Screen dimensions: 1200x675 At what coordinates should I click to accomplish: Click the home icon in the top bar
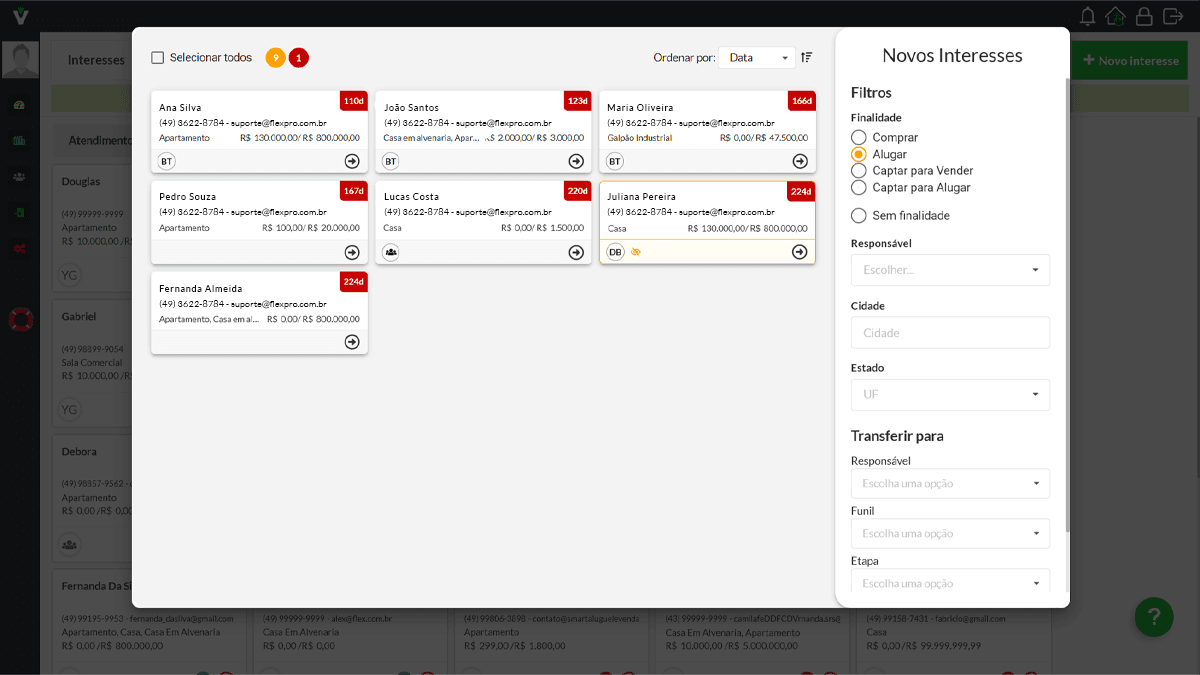tap(1115, 16)
